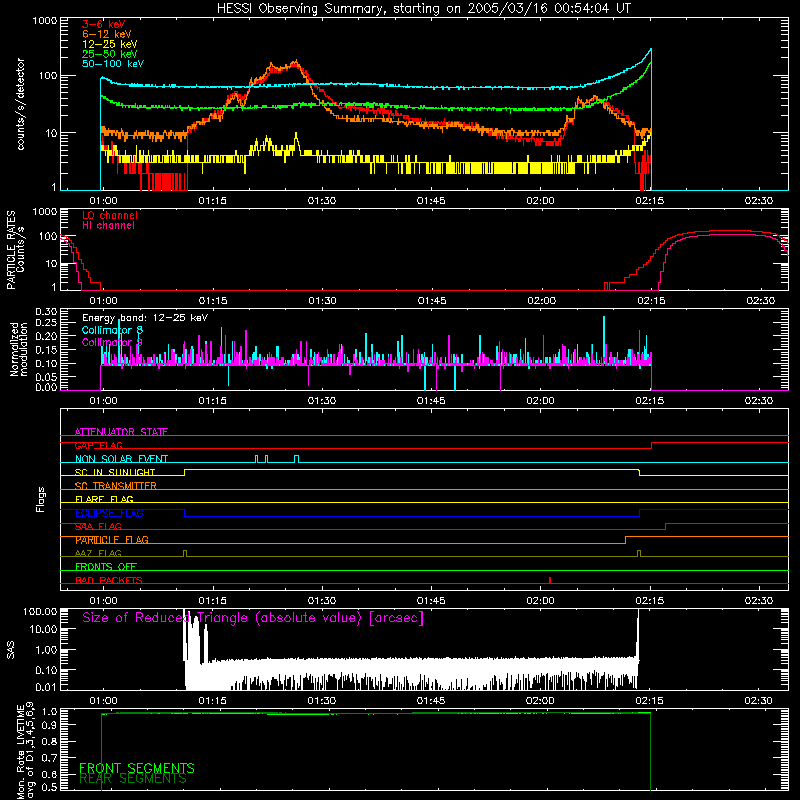Select the SC_IN_SUNLIGHT flag label

click(x=115, y=472)
